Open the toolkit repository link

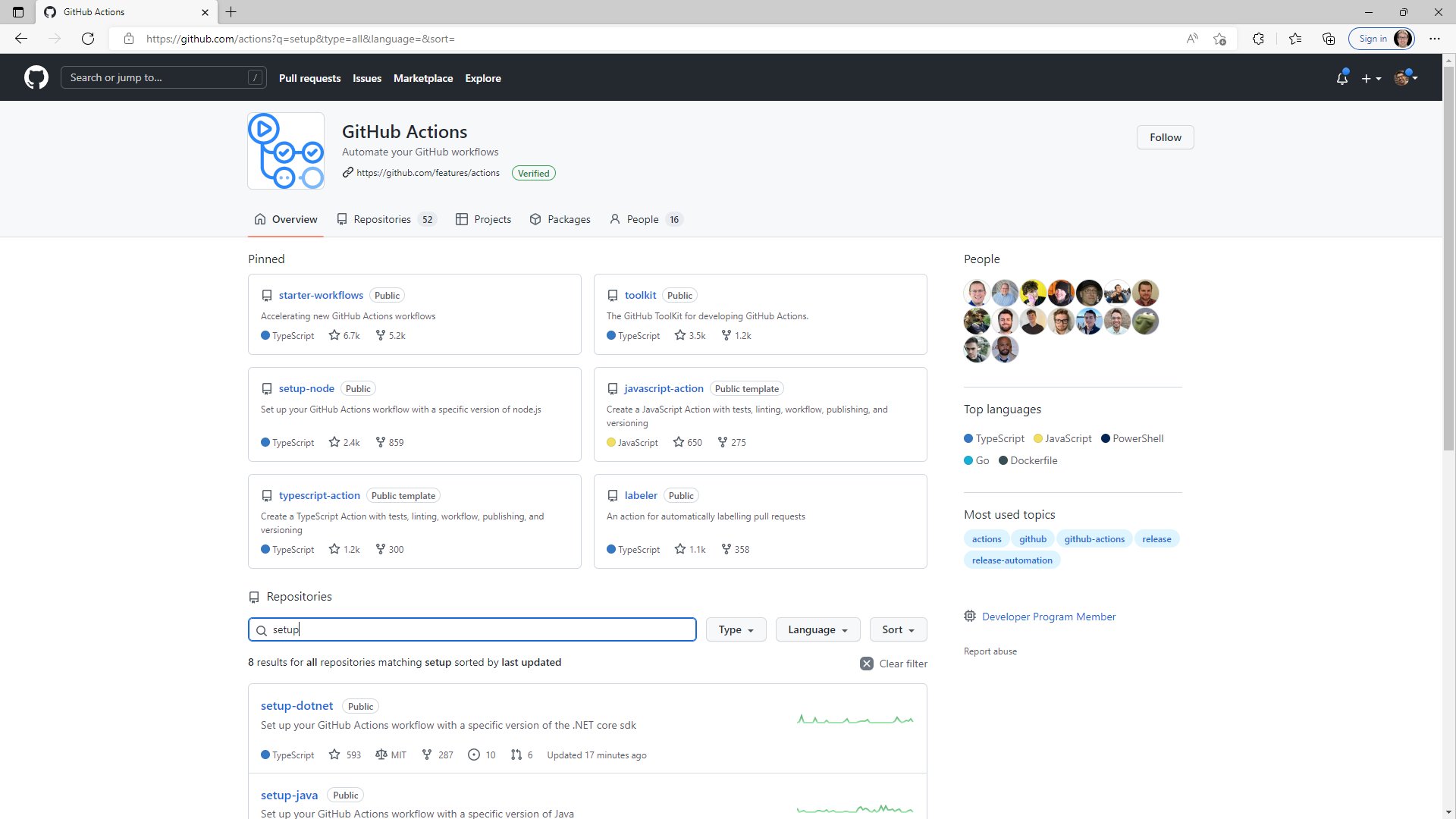click(640, 295)
